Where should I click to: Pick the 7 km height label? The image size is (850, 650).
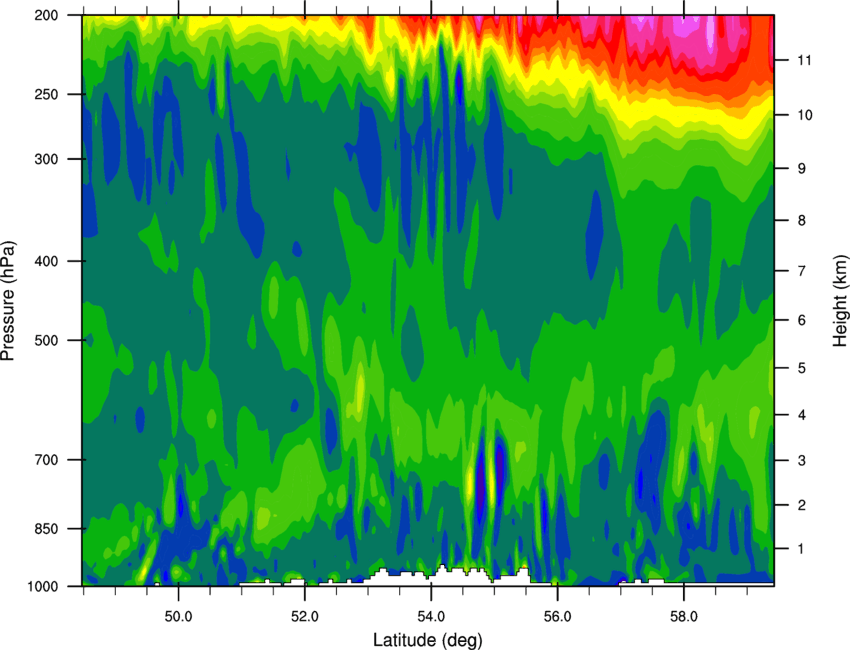[x=801, y=271]
